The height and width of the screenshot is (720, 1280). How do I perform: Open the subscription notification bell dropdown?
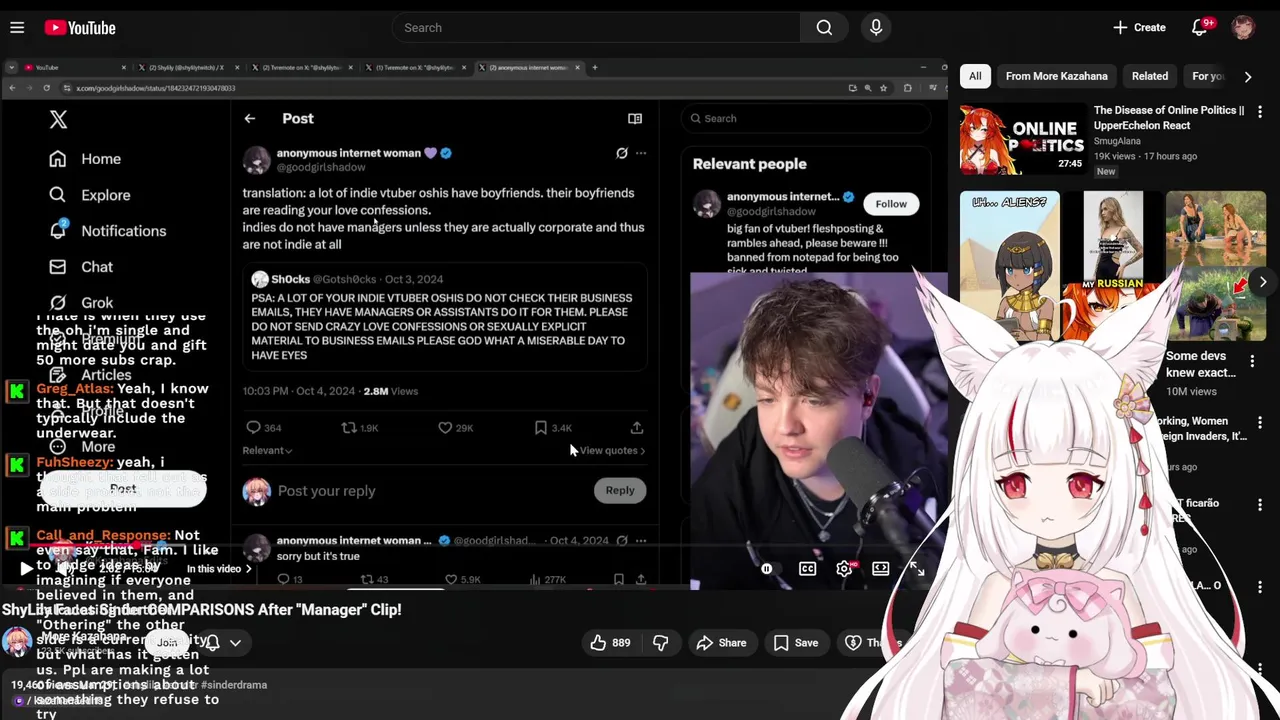pos(224,643)
